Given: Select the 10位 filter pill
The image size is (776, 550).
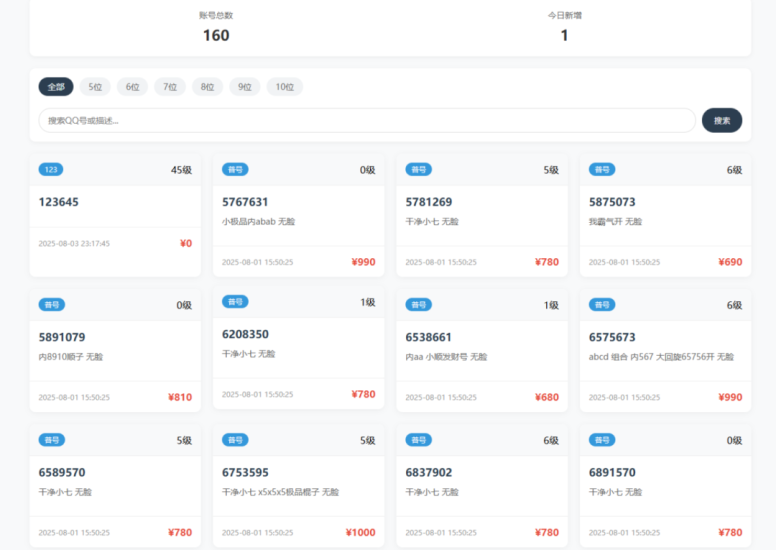Looking at the screenshot, I should pyautogui.click(x=284, y=87).
